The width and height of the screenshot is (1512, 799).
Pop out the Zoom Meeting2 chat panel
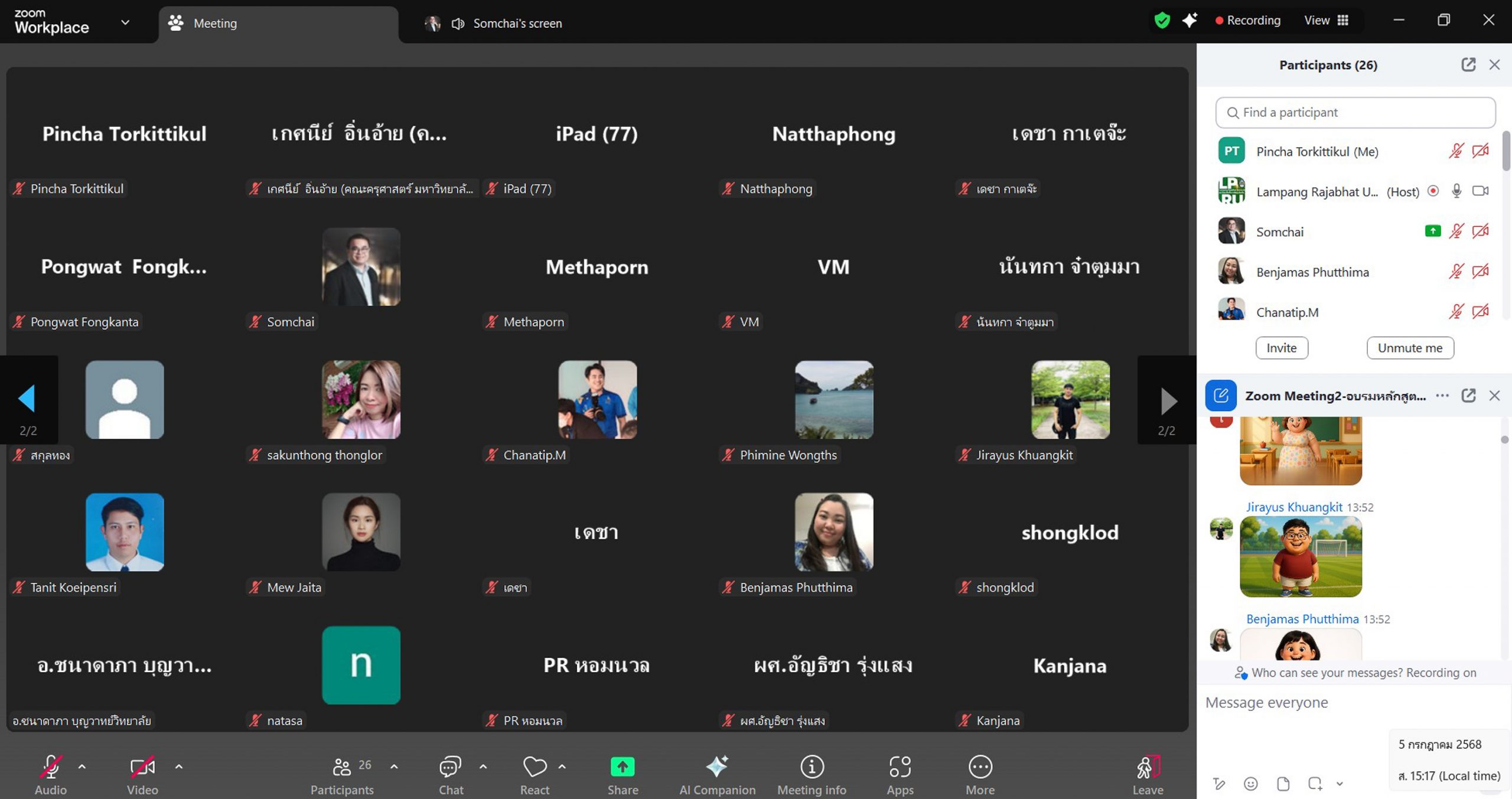tap(1468, 395)
